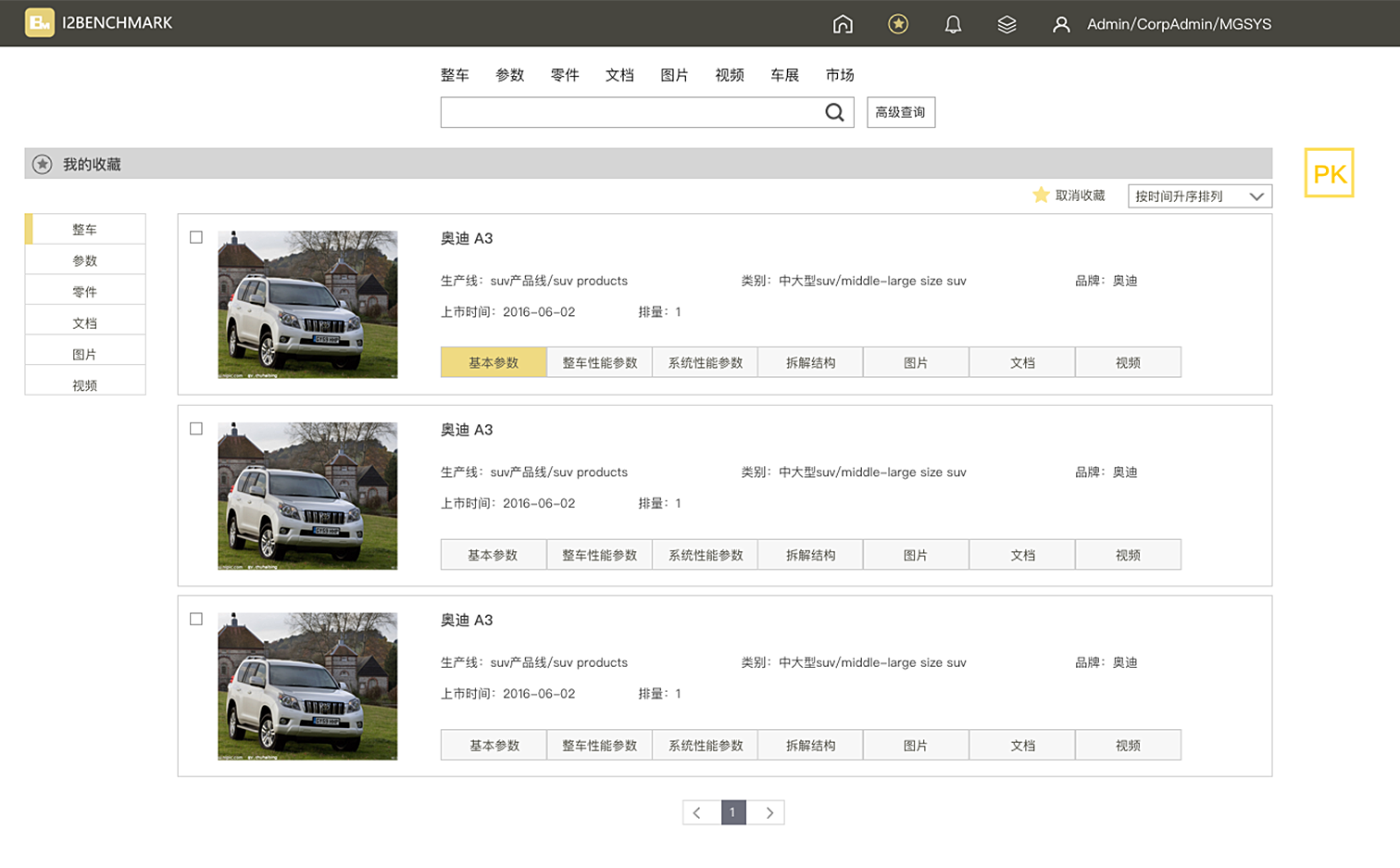Check the third 奥迪 A3 card checkbox

tap(196, 619)
